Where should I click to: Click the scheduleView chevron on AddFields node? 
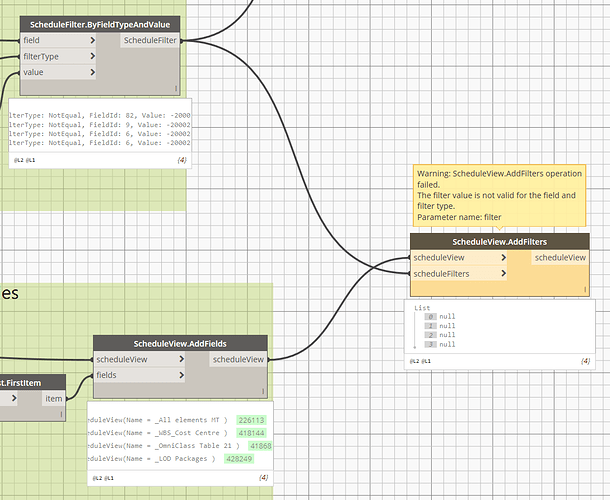click(181, 359)
